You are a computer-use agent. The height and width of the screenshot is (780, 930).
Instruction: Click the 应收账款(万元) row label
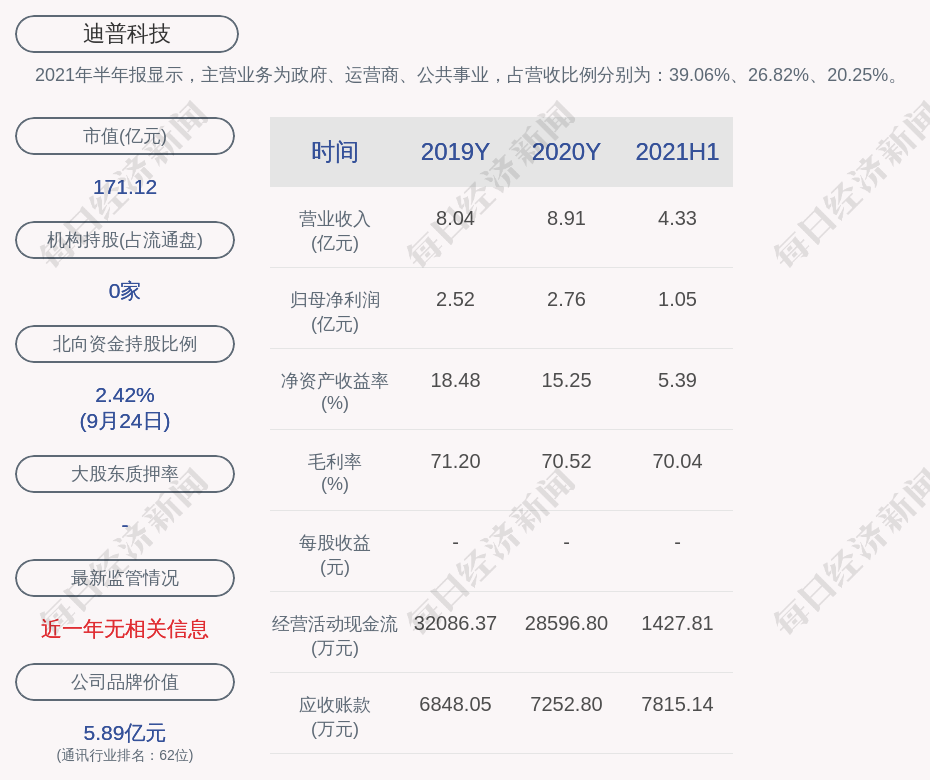click(x=335, y=717)
